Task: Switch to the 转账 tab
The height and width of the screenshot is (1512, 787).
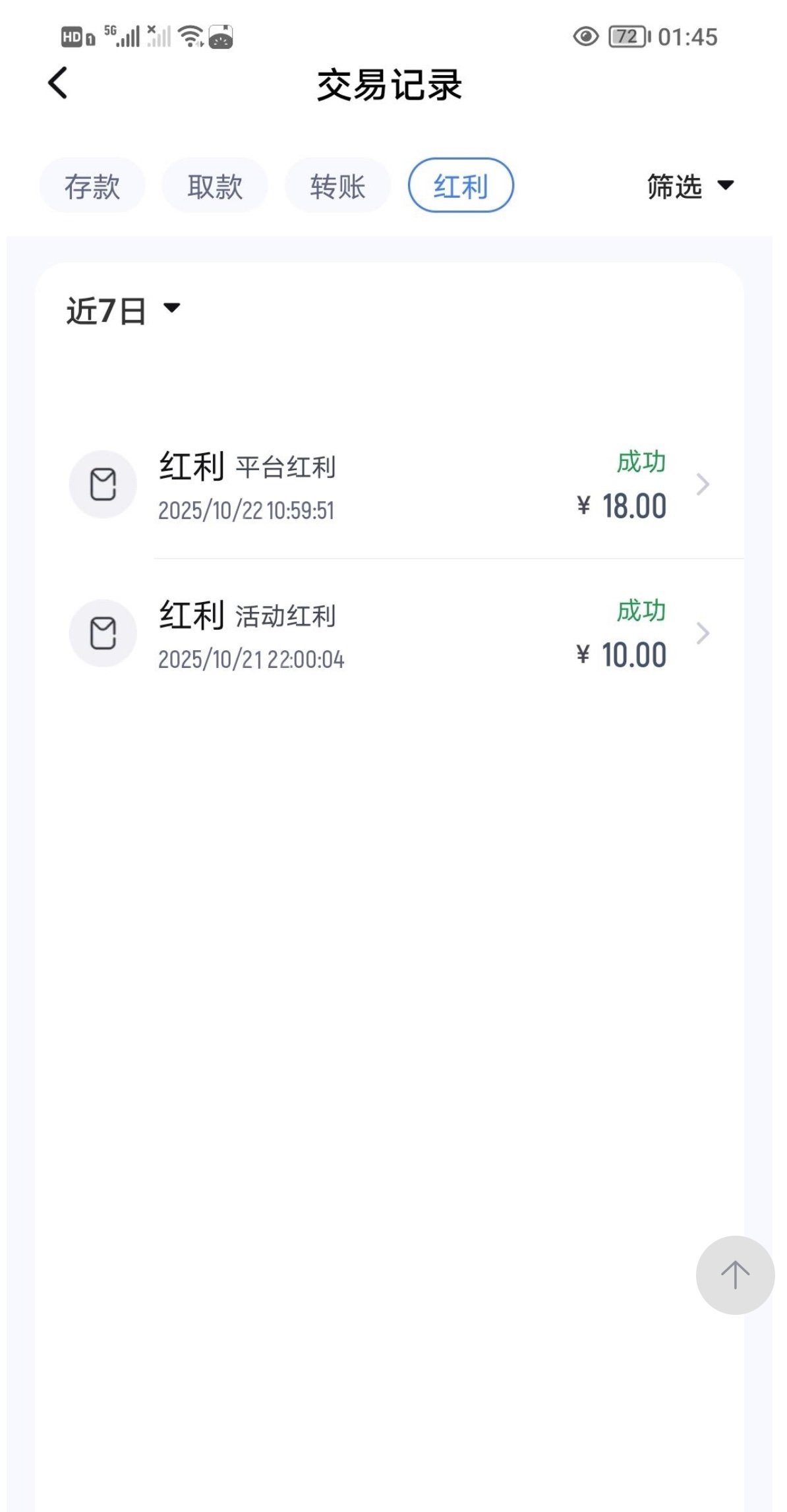Action: point(337,186)
